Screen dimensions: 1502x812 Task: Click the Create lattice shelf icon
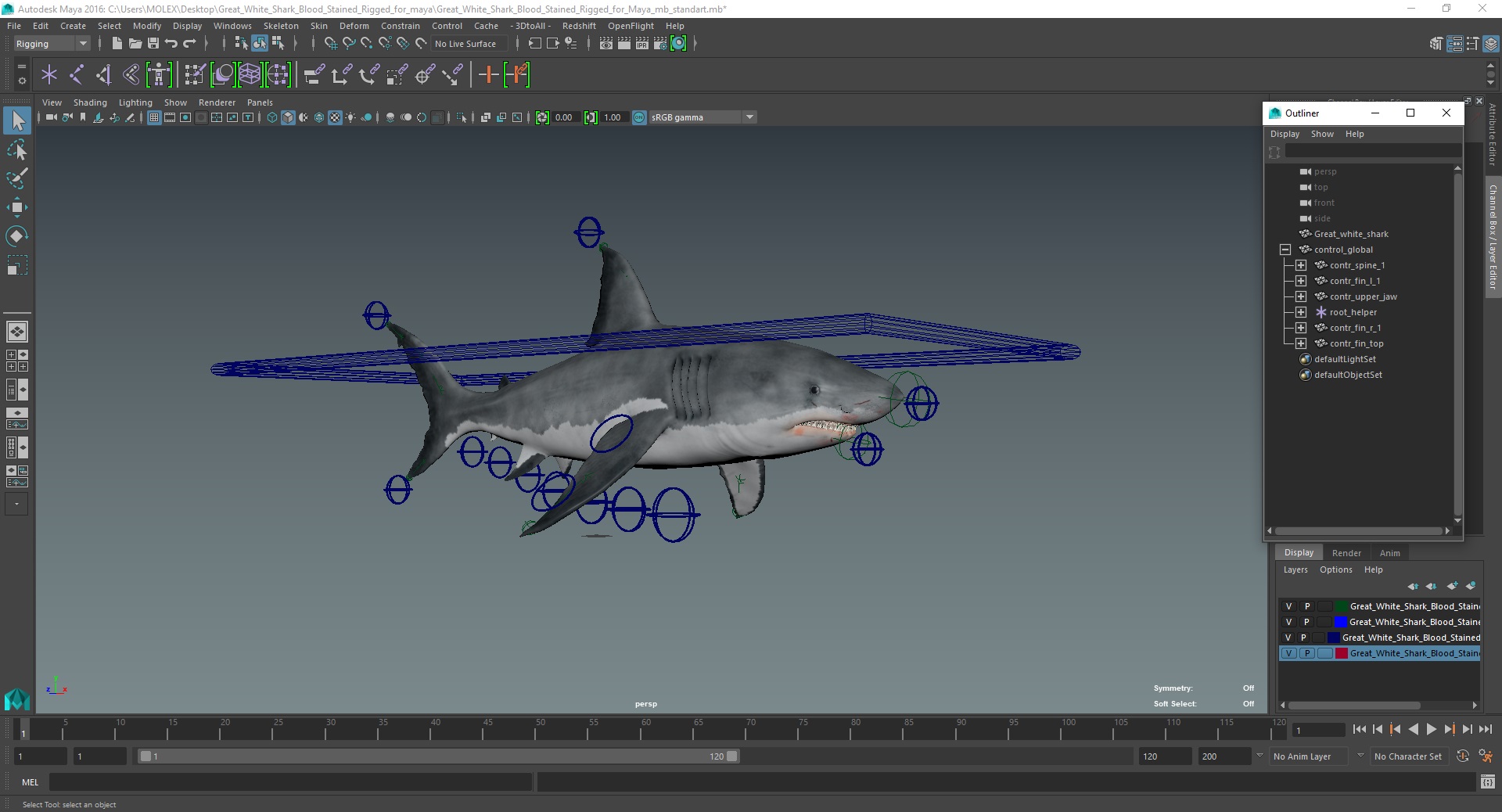click(250, 75)
